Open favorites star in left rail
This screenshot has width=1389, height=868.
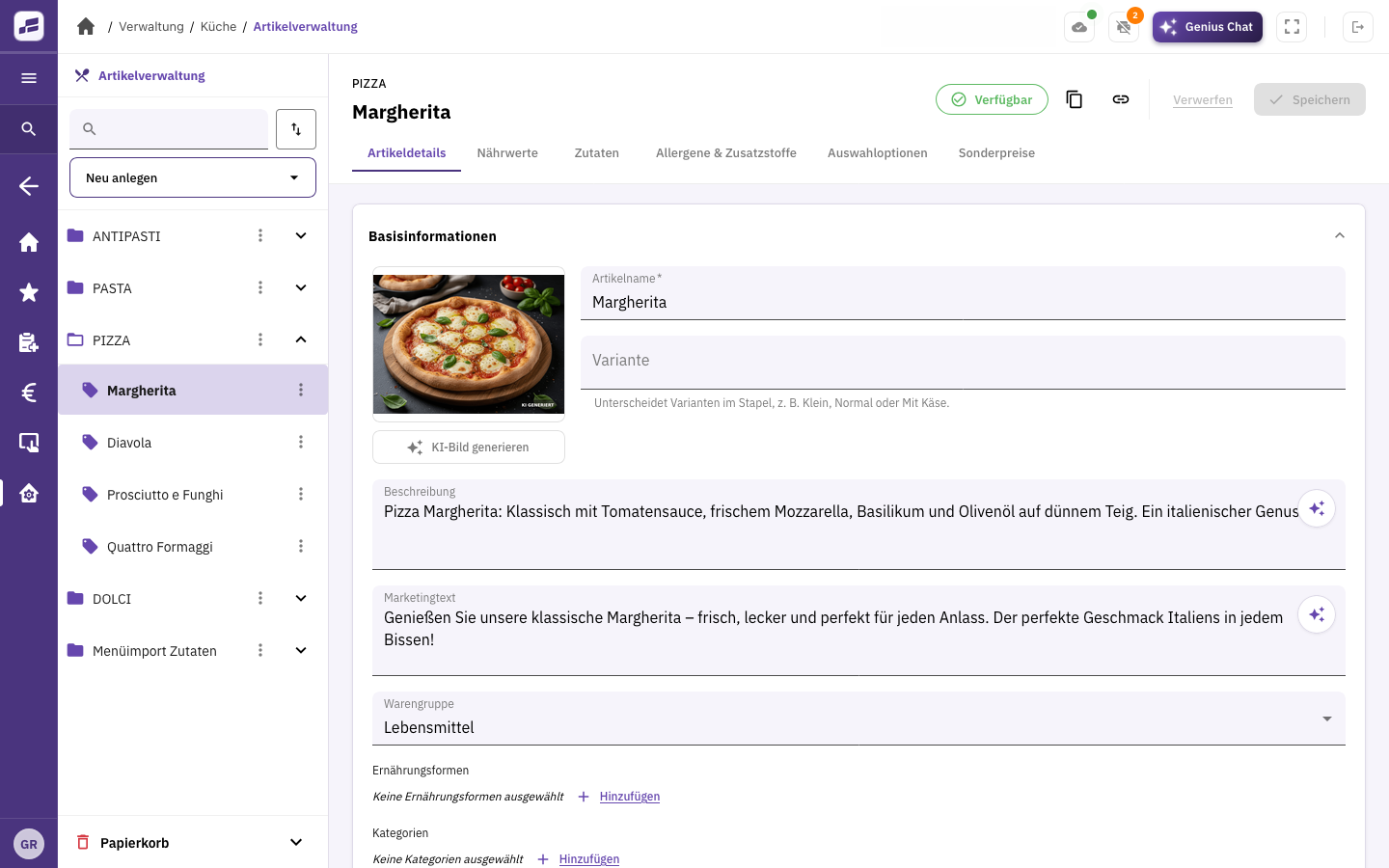[29, 292]
